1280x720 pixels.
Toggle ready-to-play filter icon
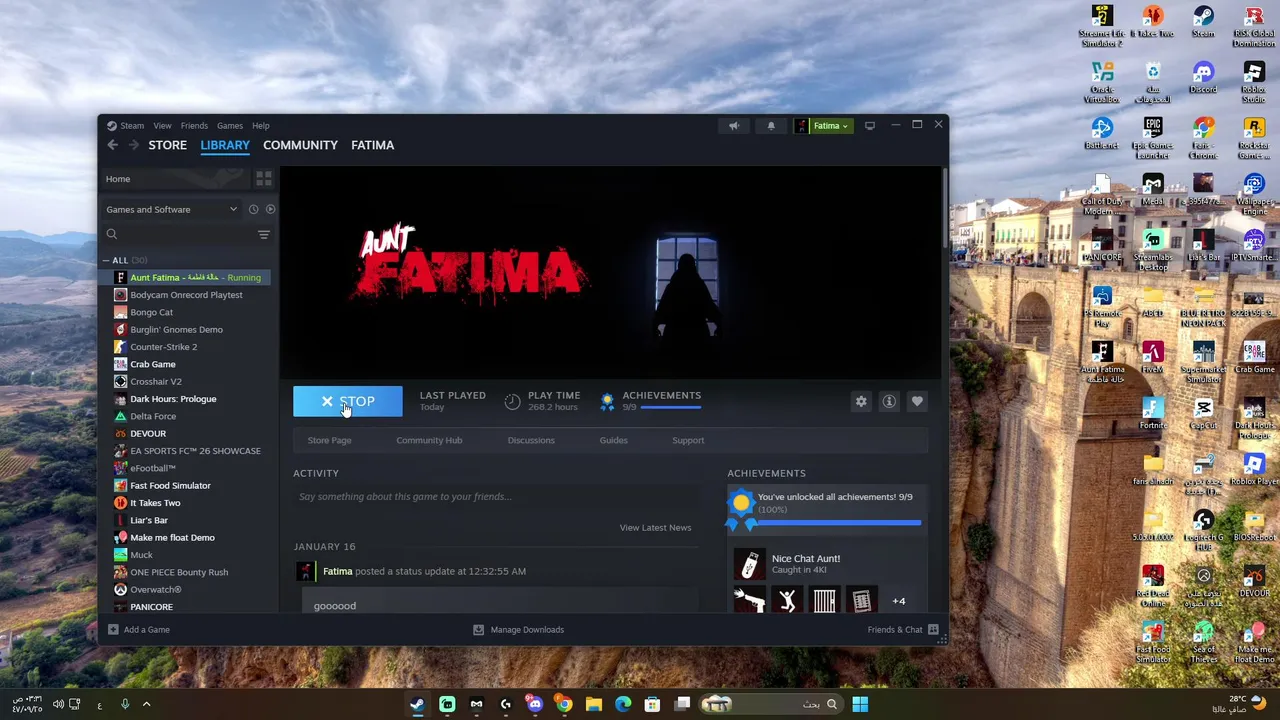point(270,209)
